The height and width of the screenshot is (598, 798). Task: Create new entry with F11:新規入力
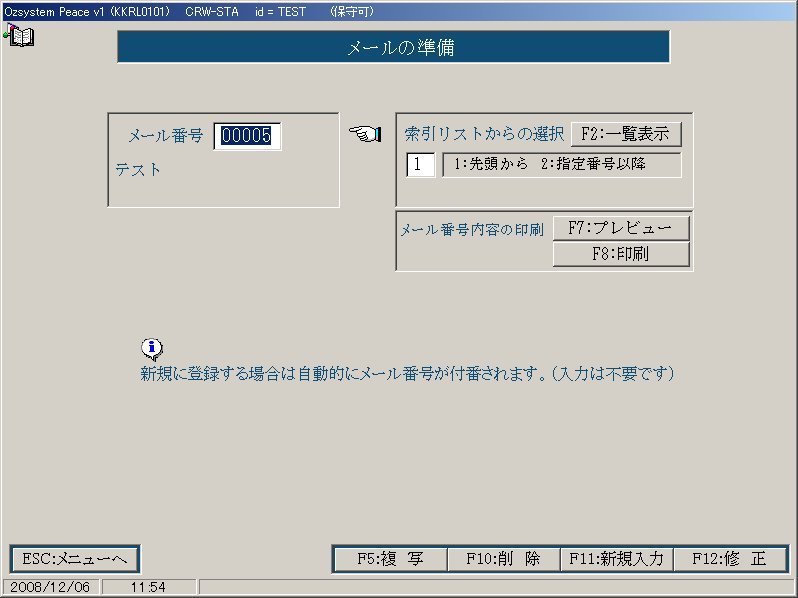(x=616, y=559)
